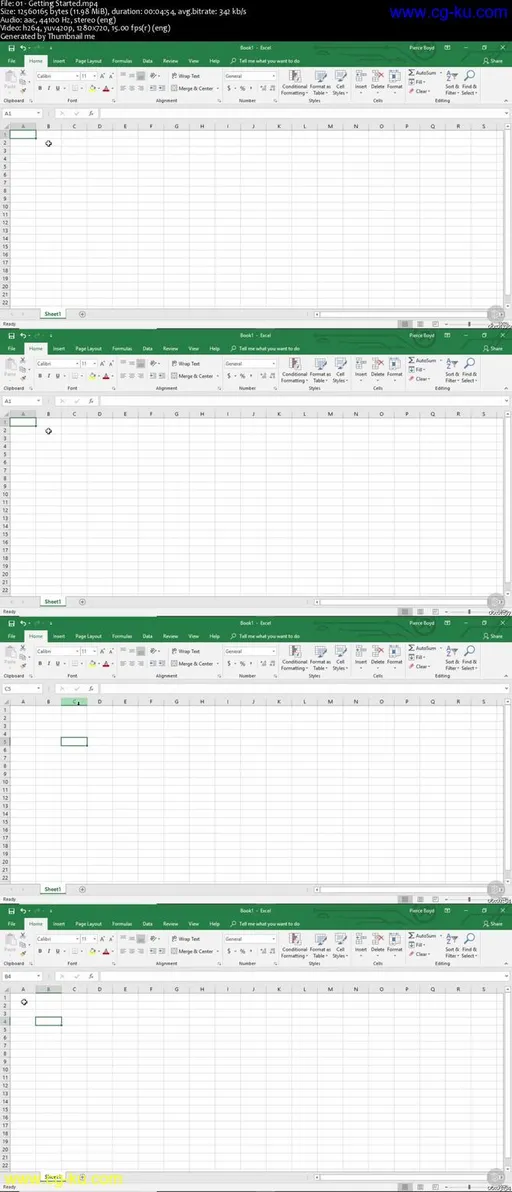This screenshot has width=512, height=1192.
Task: Toggle Wrap Text in frame showing C5
Action: point(185,651)
